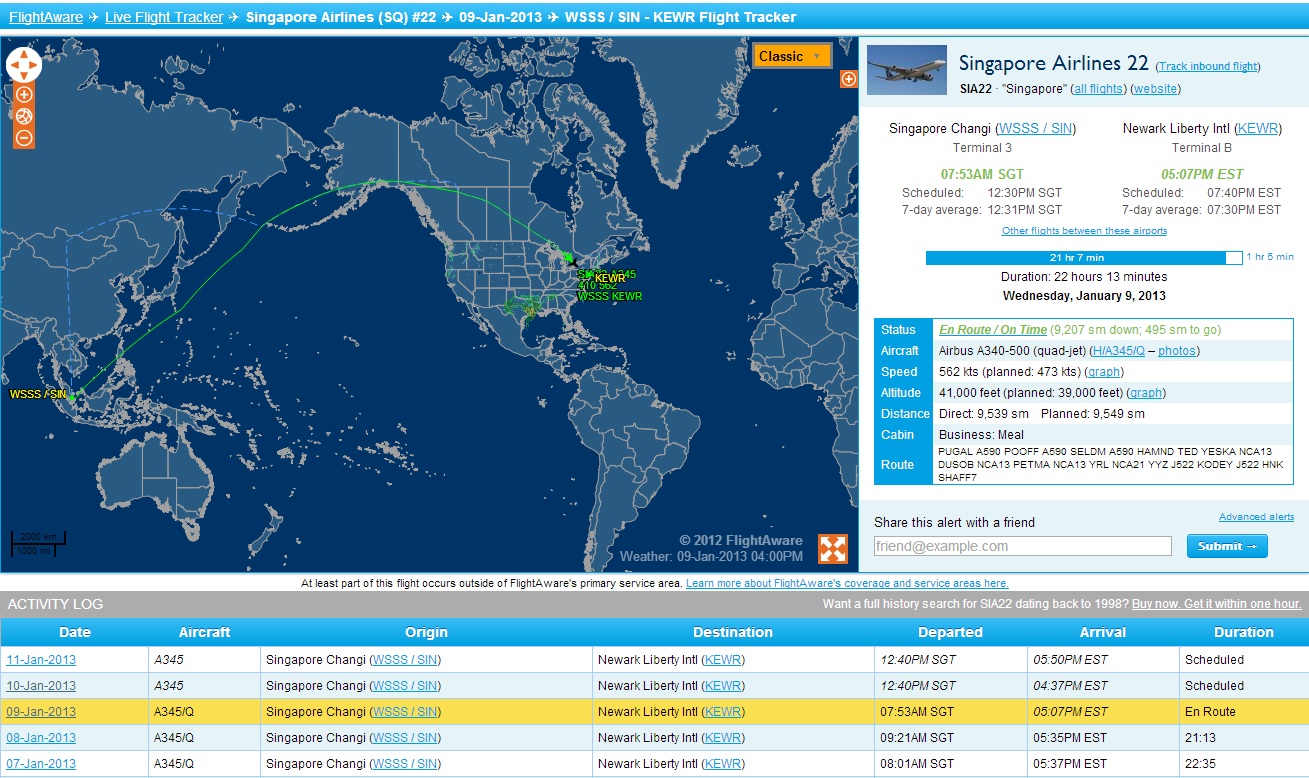Open the Classic map style dropdown
Image resolution: width=1309 pixels, height=778 pixels.
[x=792, y=57]
